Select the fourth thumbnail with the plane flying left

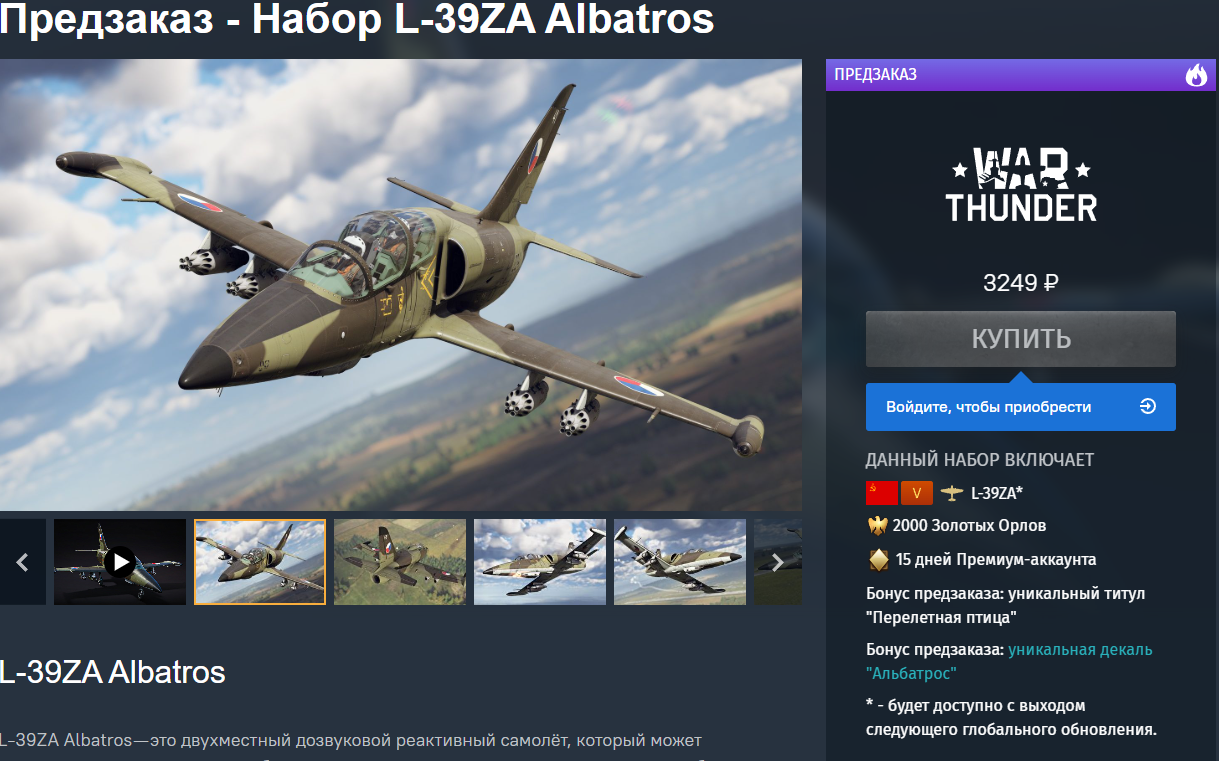[x=540, y=562]
